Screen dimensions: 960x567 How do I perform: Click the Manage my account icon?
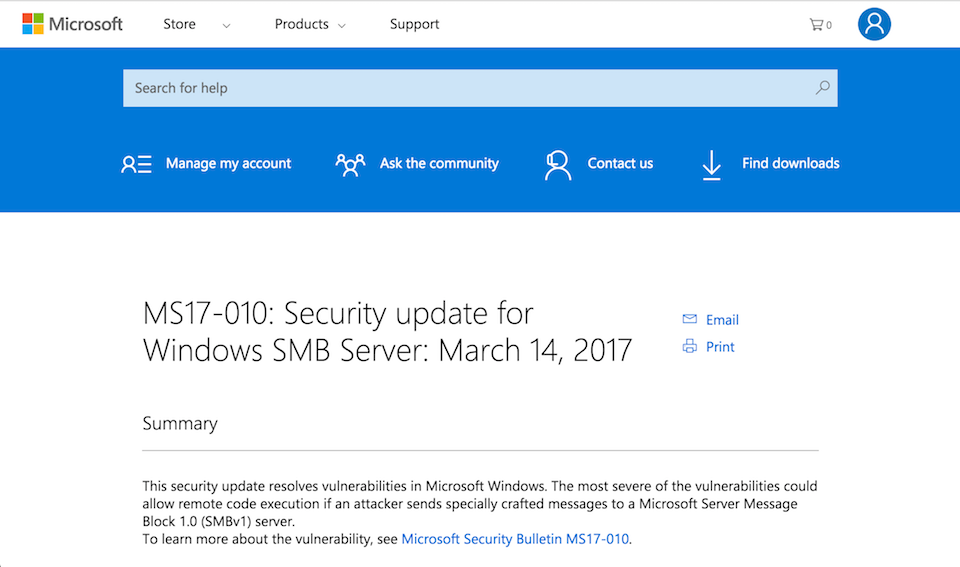(x=136, y=164)
